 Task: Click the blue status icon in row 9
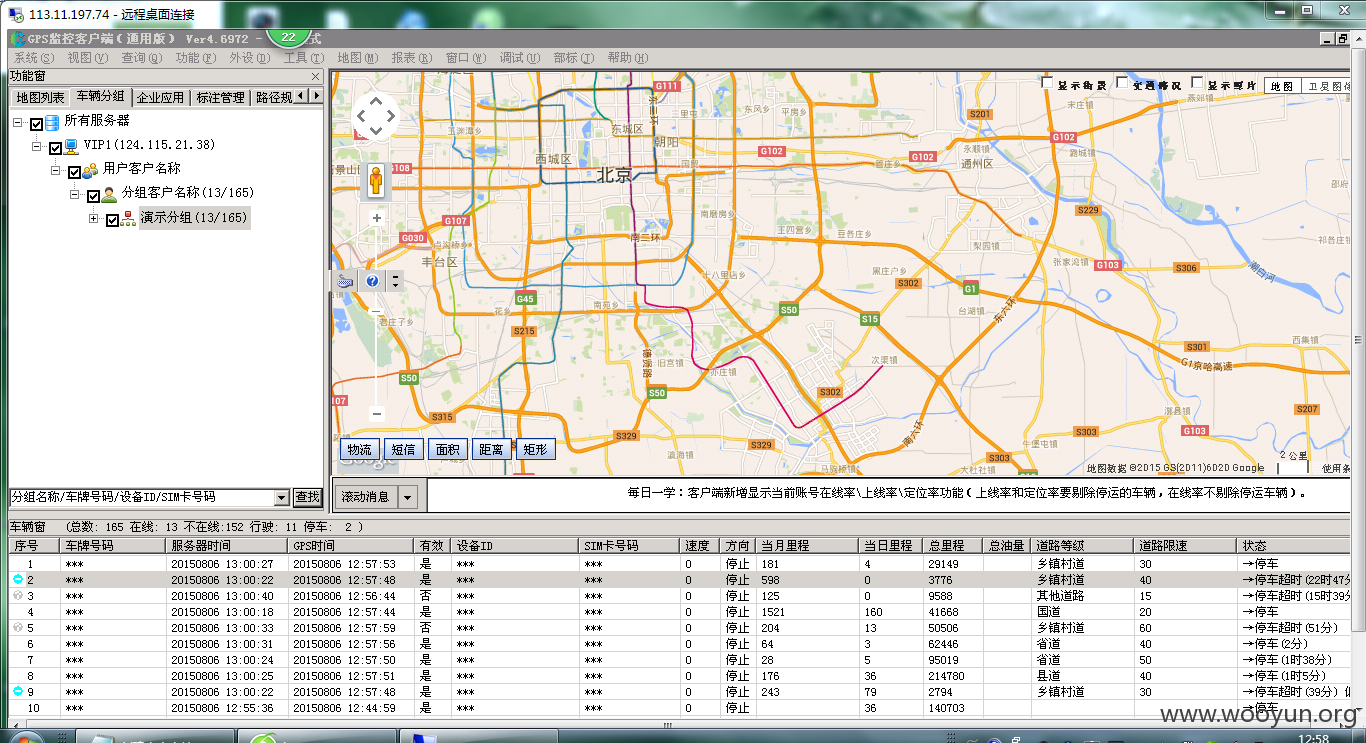tap(18, 692)
